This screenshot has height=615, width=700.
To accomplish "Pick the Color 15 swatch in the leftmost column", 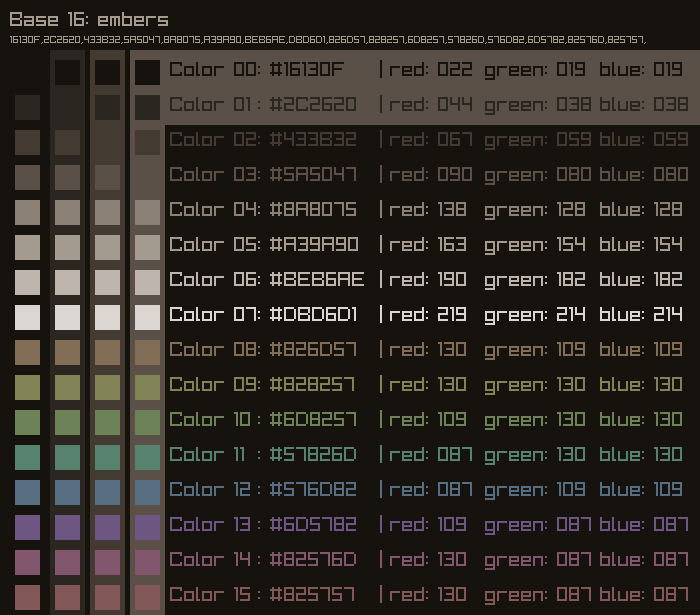I will (27, 597).
